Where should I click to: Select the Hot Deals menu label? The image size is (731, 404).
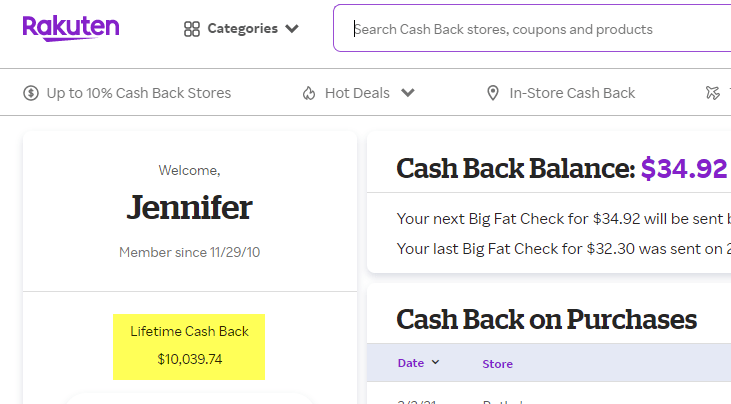click(x=357, y=93)
